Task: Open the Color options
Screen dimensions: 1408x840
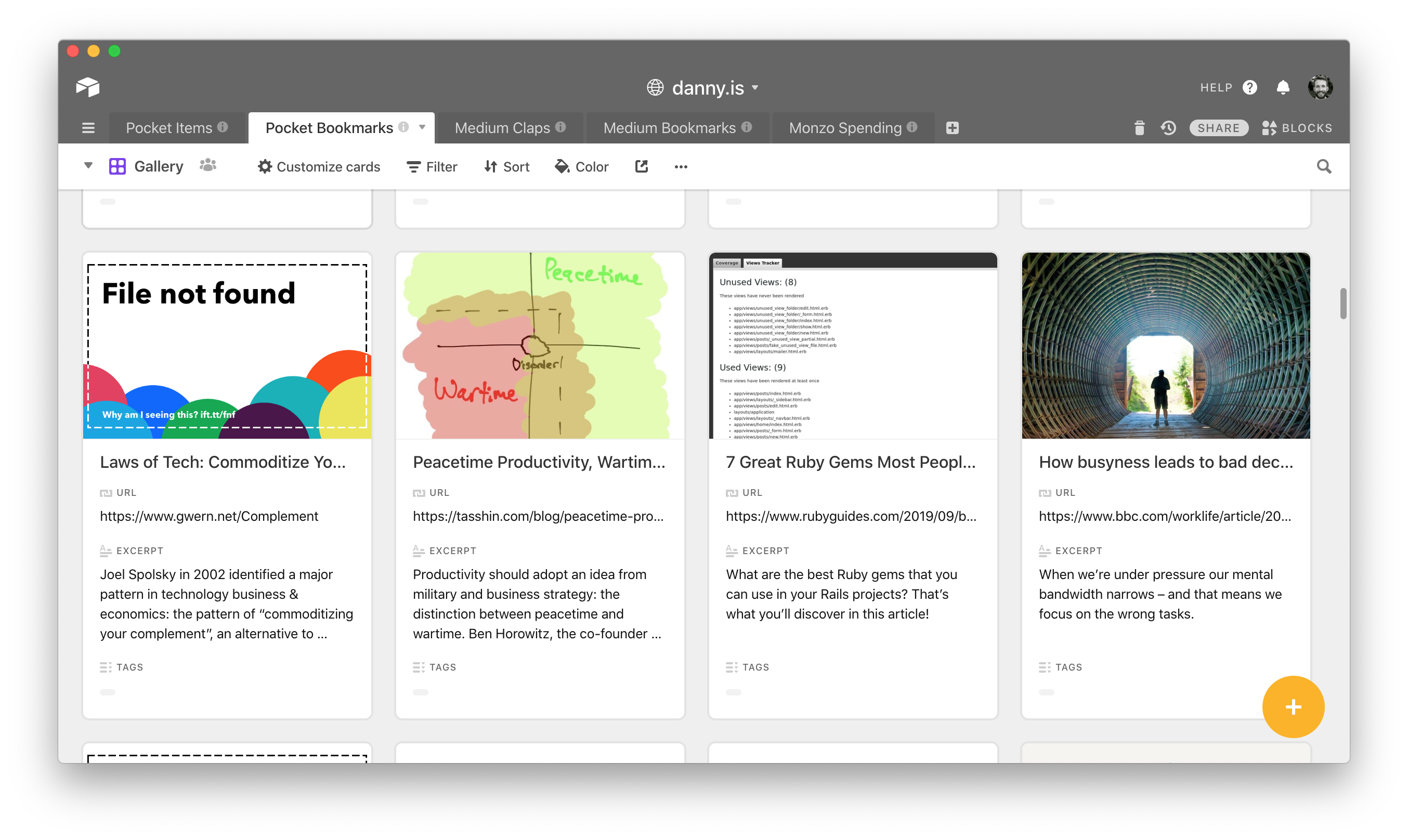Action: pyautogui.click(x=581, y=167)
